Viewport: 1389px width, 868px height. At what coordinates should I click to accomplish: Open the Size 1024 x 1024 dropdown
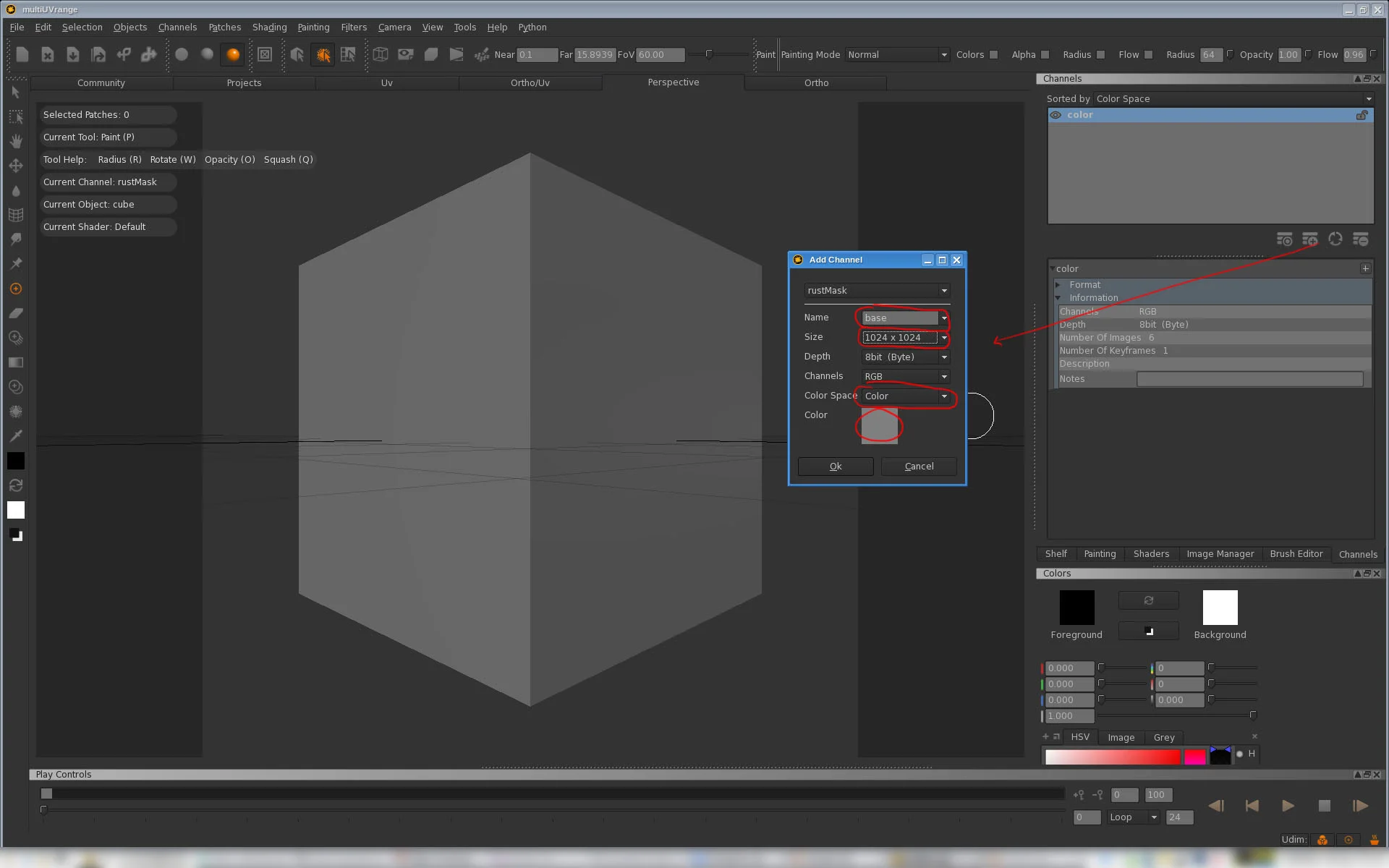tap(905, 338)
